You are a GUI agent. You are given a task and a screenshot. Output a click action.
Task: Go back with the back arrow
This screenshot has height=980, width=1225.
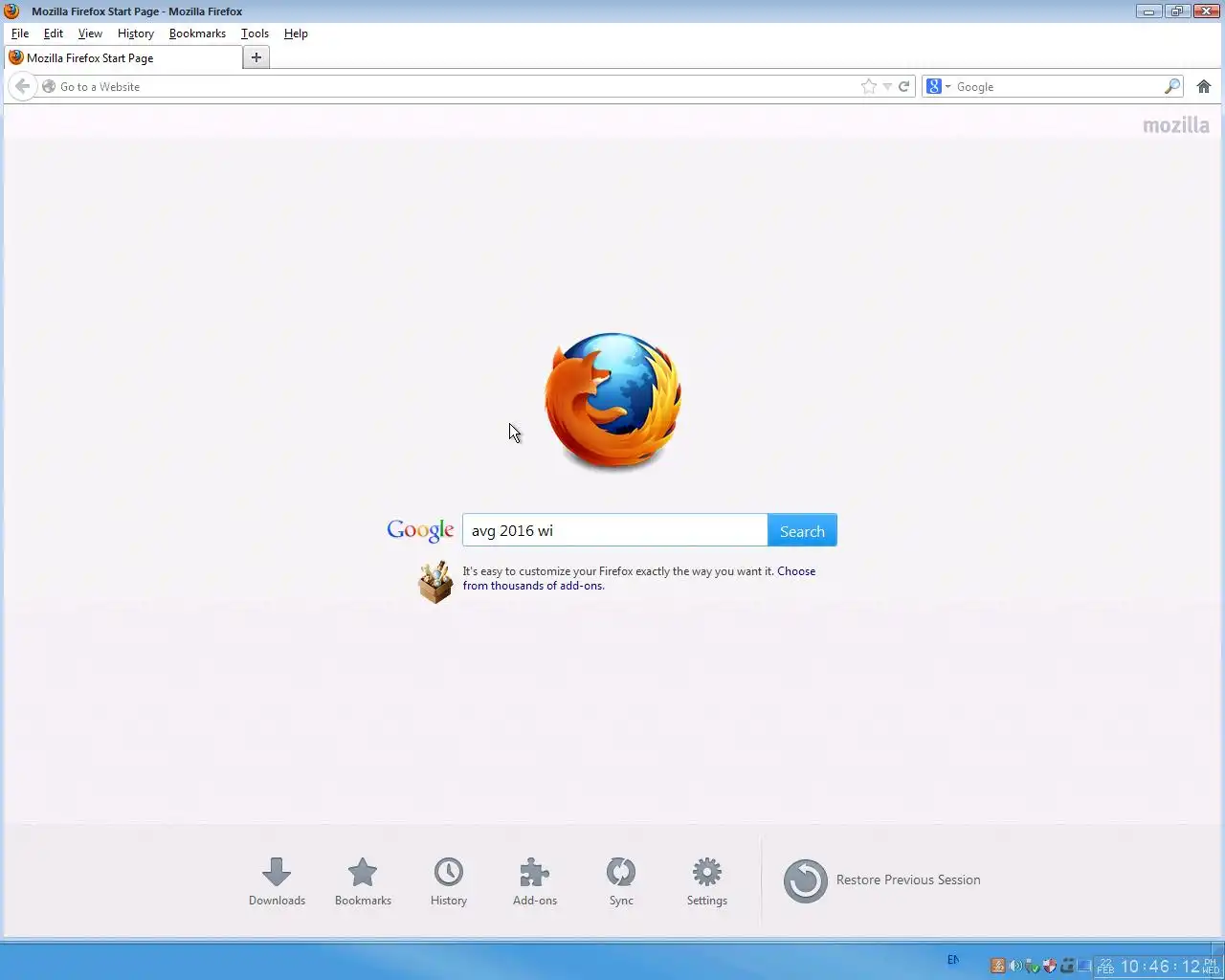(x=23, y=86)
